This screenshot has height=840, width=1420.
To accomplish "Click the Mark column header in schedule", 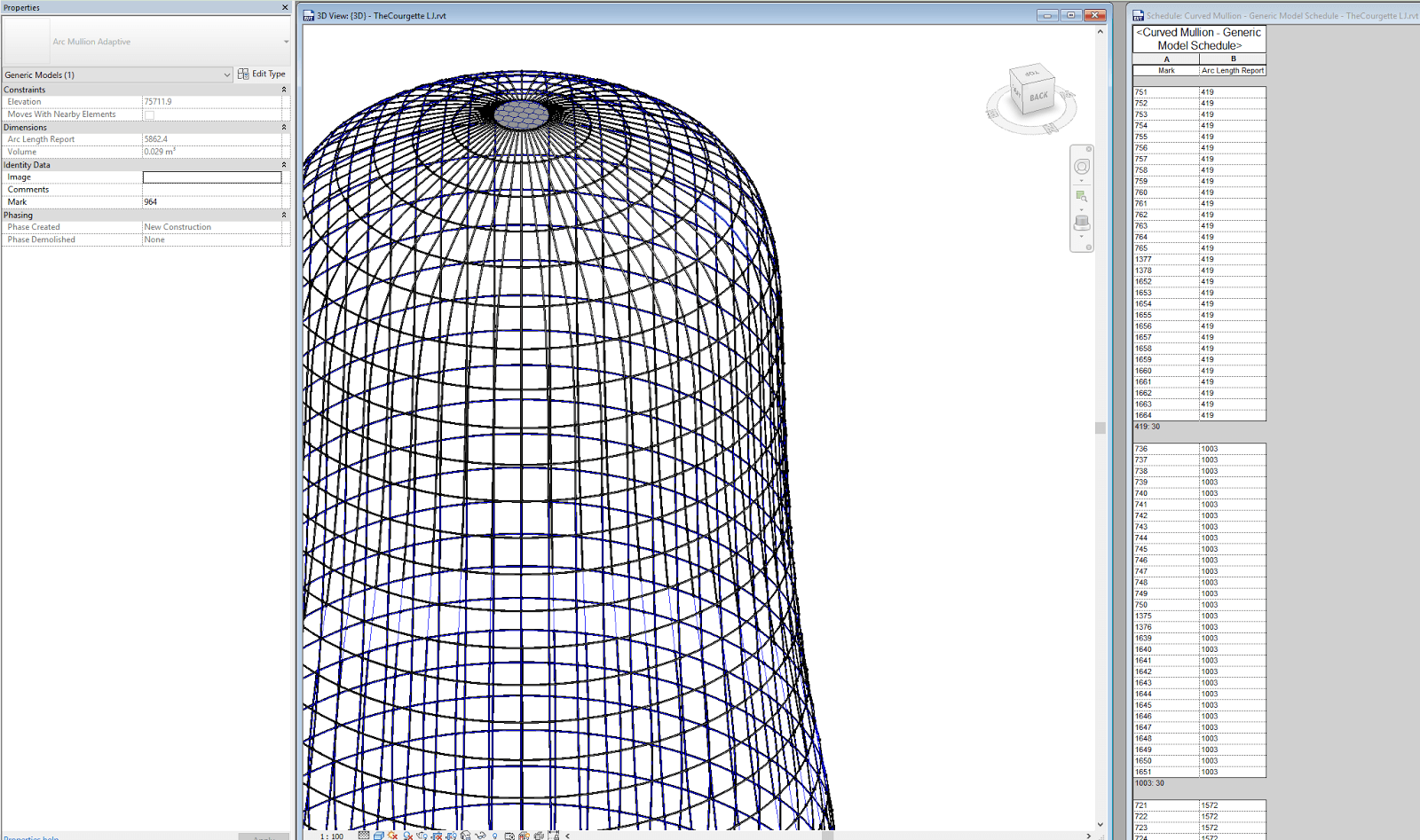I will point(1166,70).
